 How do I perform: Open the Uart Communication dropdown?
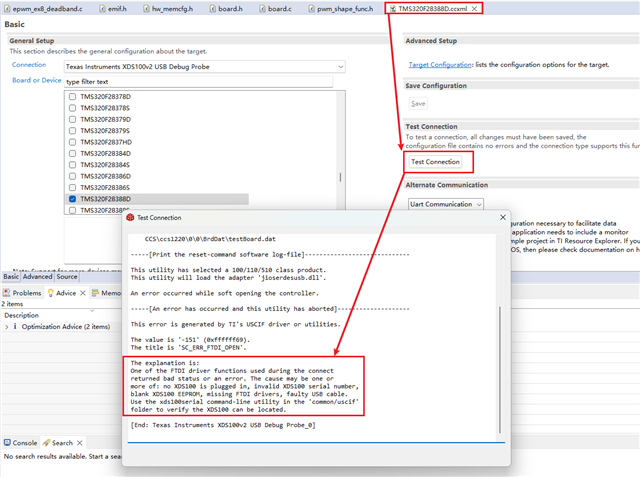coord(446,204)
